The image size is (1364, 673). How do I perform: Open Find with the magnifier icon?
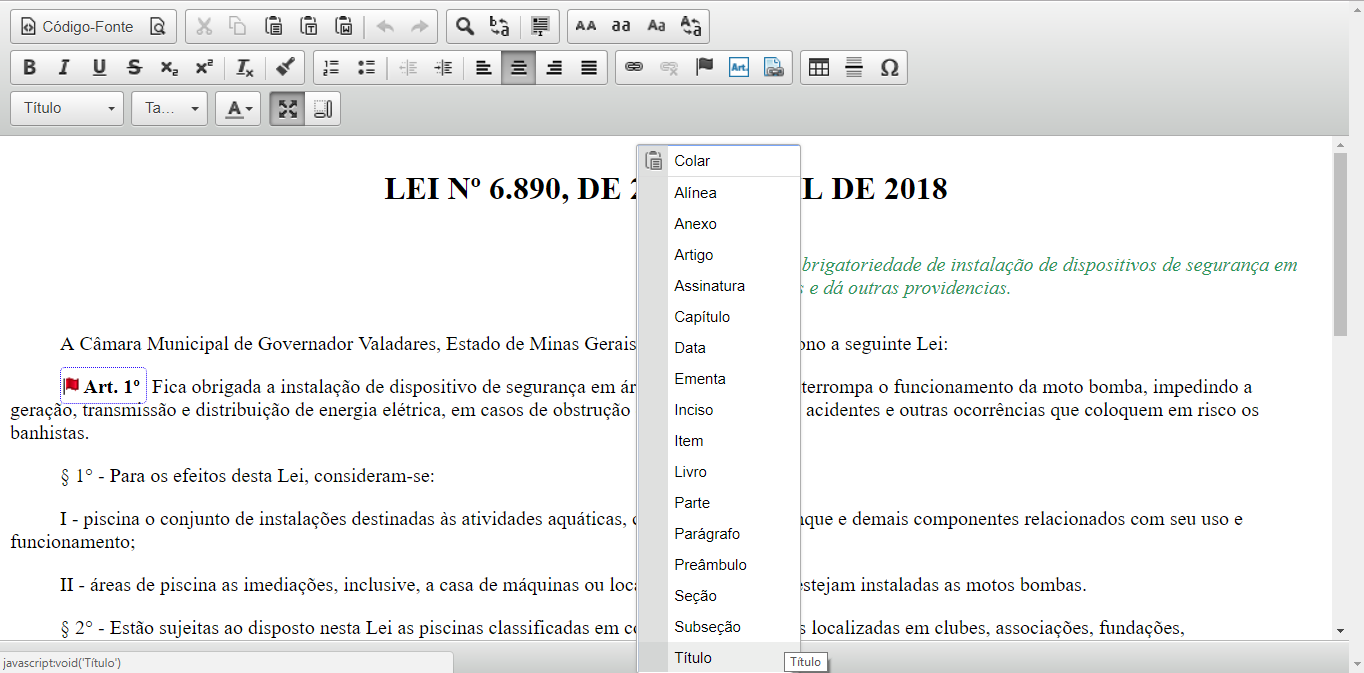tap(465, 27)
